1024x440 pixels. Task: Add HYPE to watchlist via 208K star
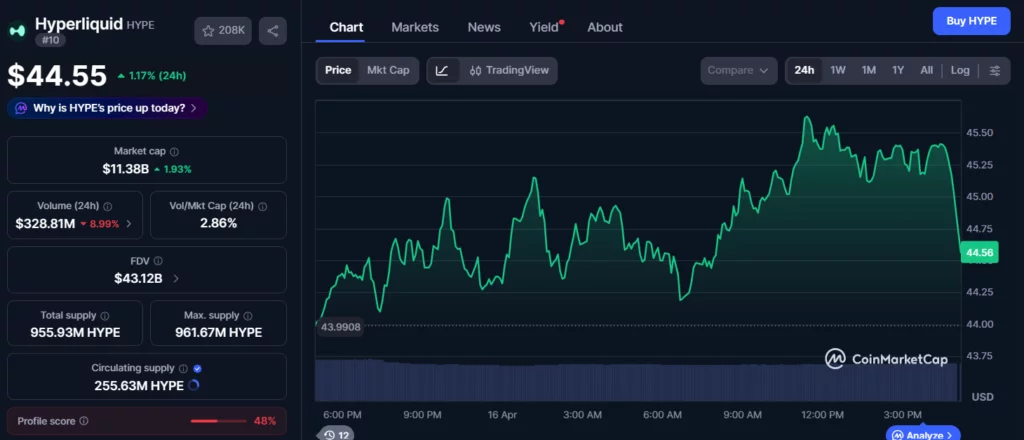click(223, 31)
